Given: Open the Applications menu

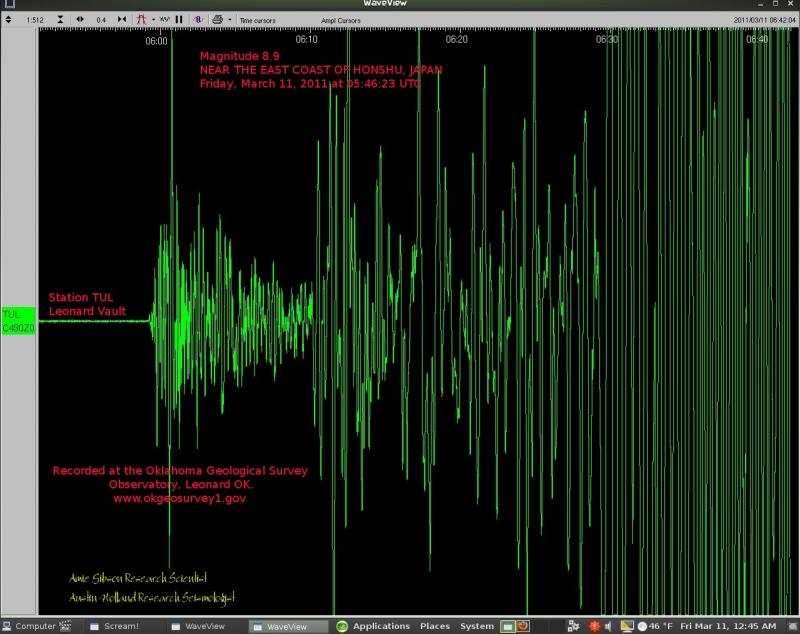Looking at the screenshot, I should click(381, 626).
